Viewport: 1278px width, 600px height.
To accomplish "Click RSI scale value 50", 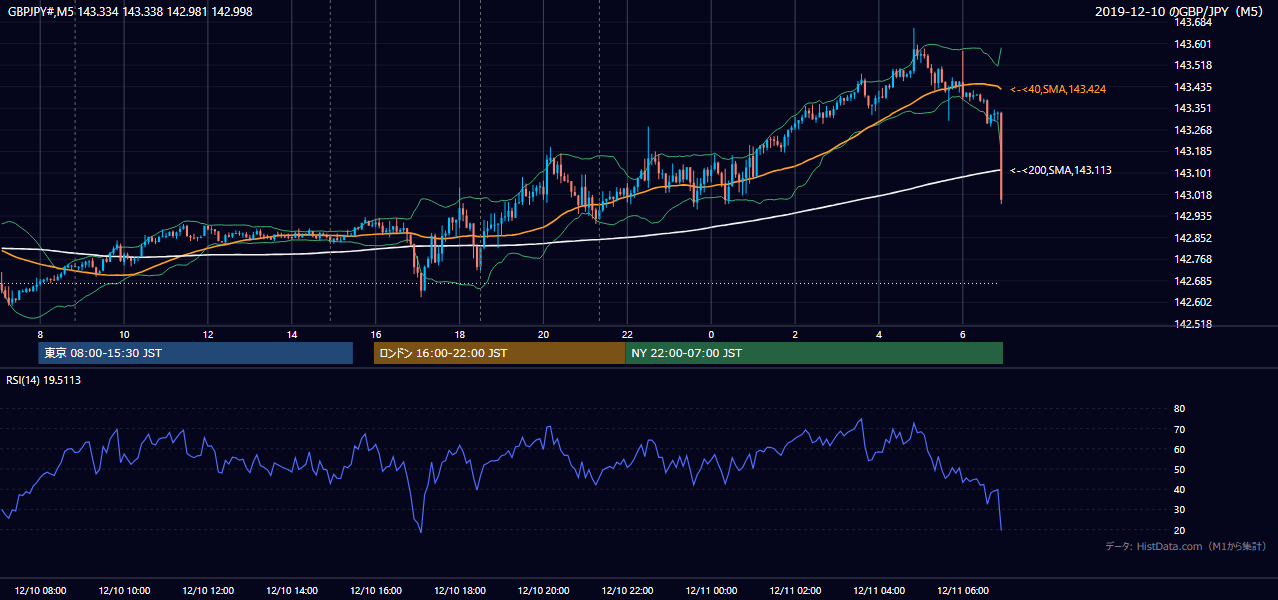I will pos(1180,469).
